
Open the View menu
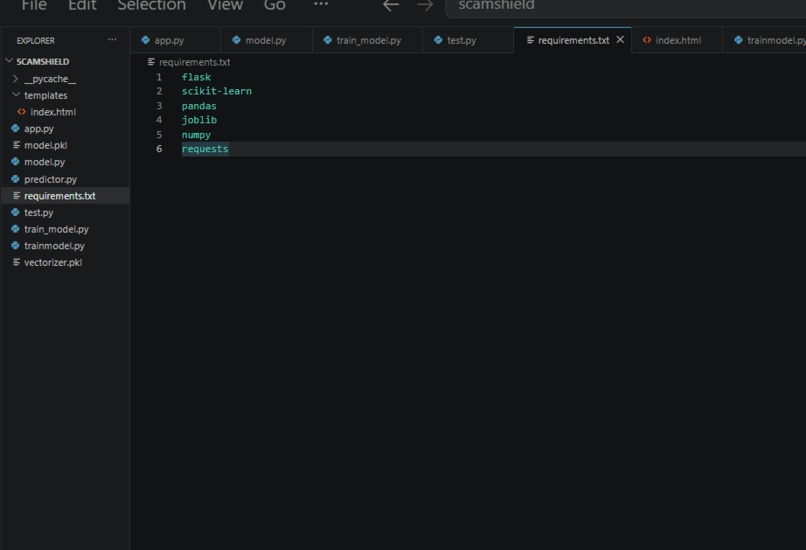(x=225, y=5)
